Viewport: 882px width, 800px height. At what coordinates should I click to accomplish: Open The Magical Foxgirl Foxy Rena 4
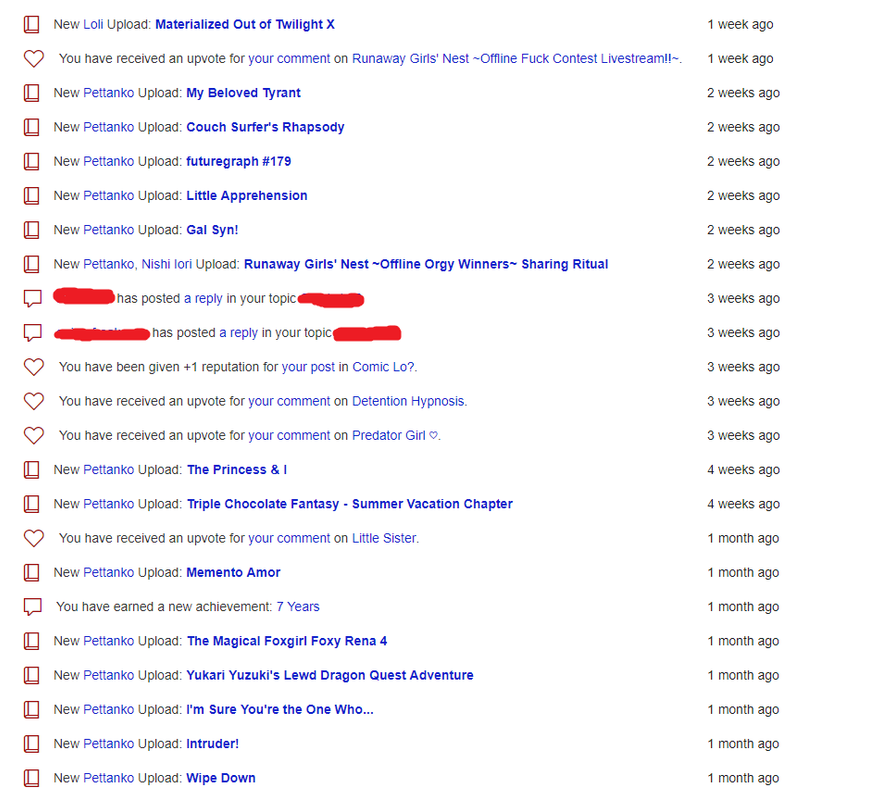pos(287,641)
